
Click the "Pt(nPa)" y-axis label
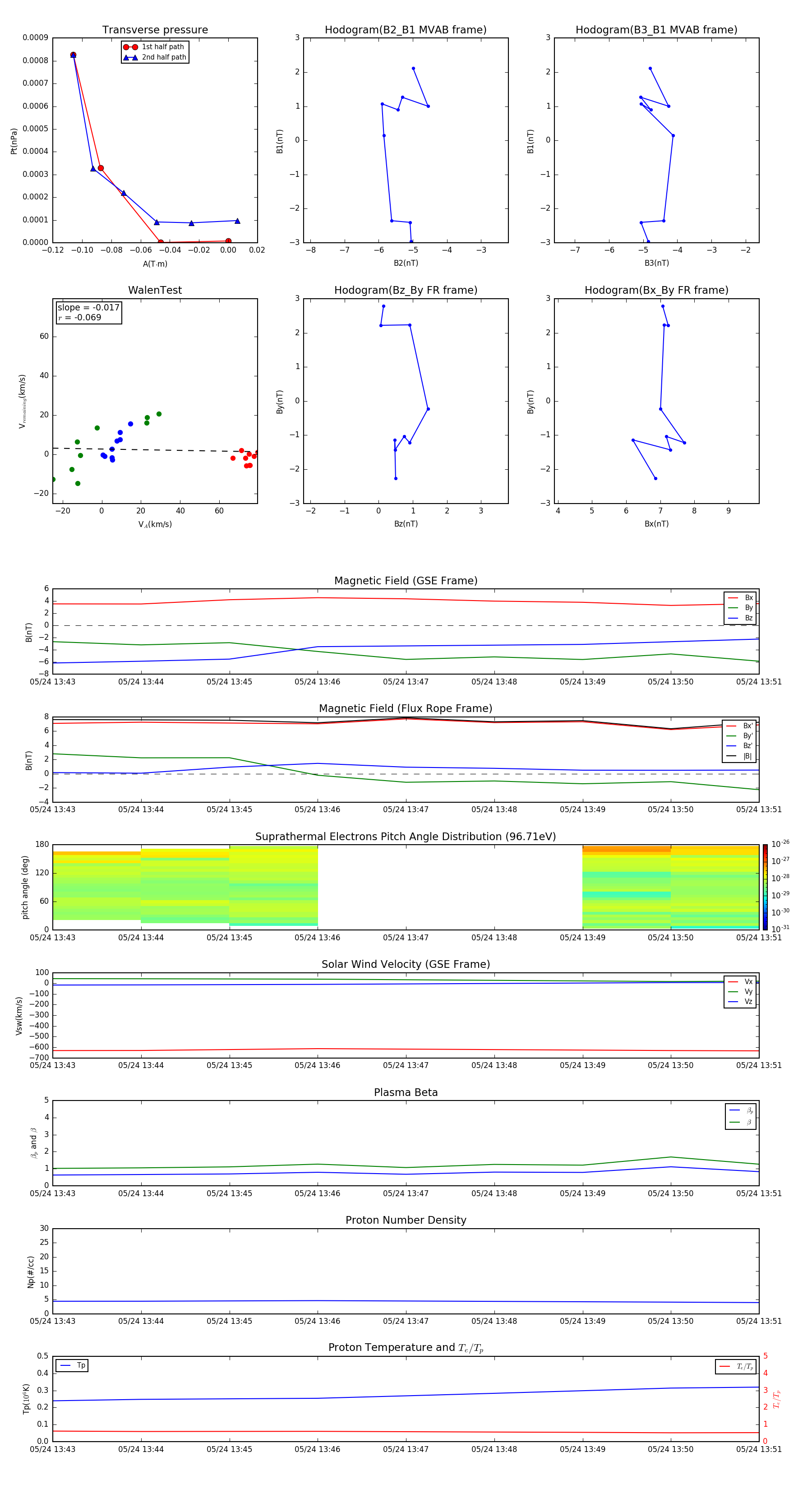pos(14,140)
